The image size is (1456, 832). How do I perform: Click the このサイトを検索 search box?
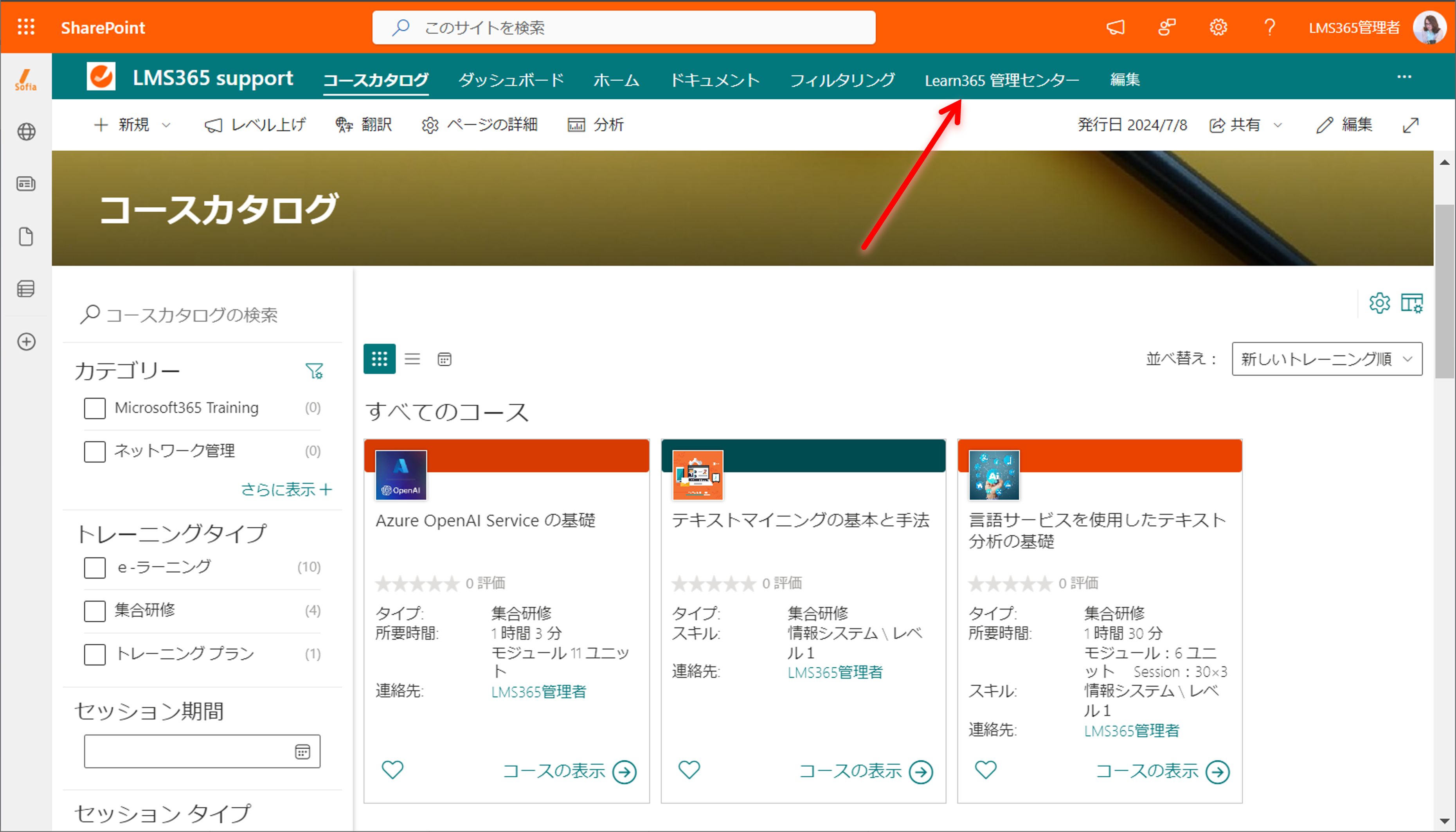623,27
